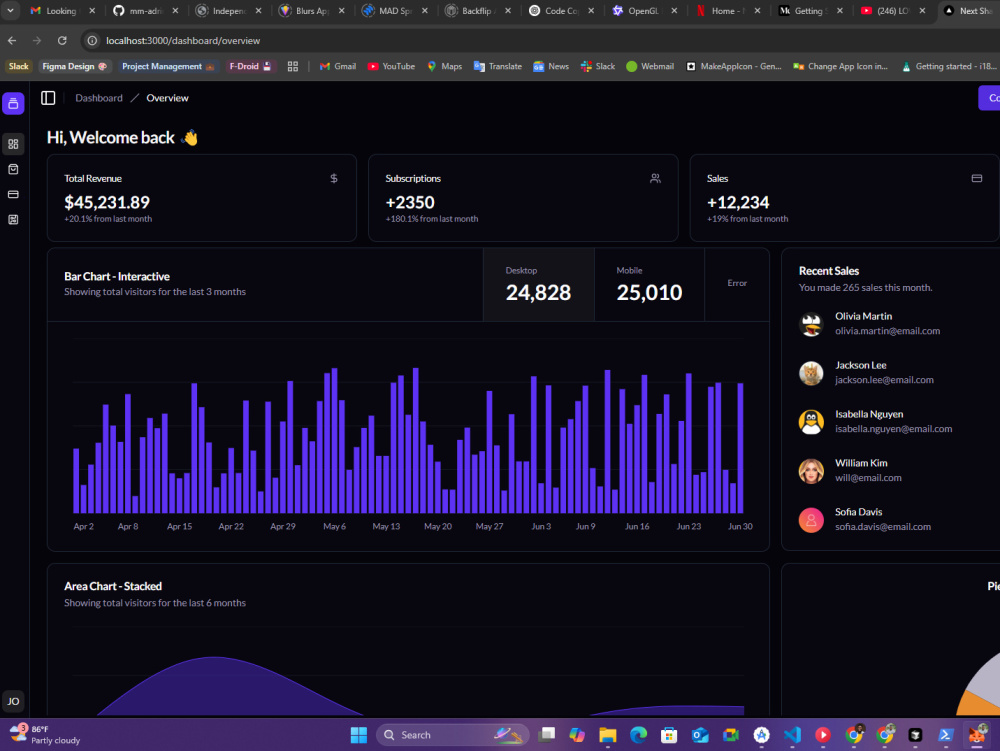Switch to the Blurs App browser tab

point(311,10)
